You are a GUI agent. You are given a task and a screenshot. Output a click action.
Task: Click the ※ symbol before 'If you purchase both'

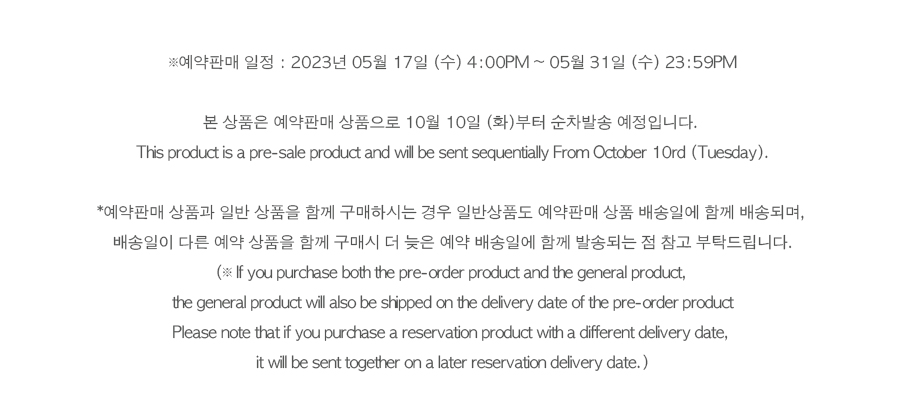pos(227,273)
